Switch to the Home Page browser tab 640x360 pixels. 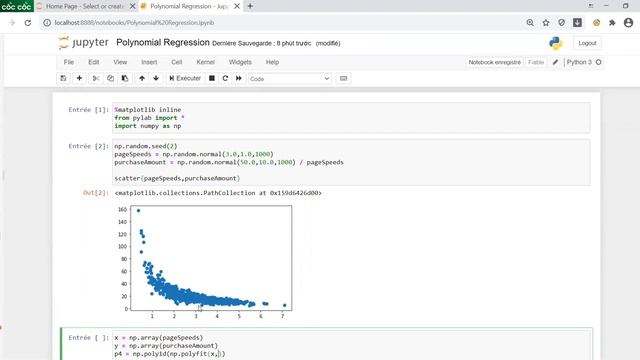[84, 6]
